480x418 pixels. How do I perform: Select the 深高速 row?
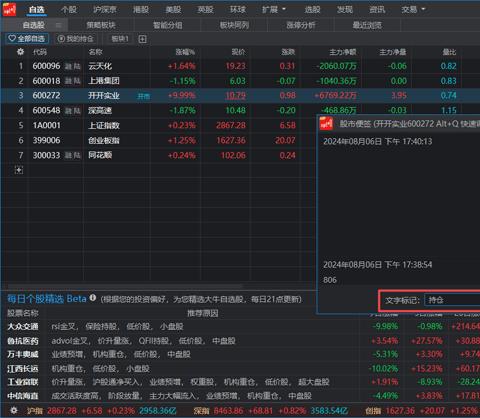tap(159, 110)
